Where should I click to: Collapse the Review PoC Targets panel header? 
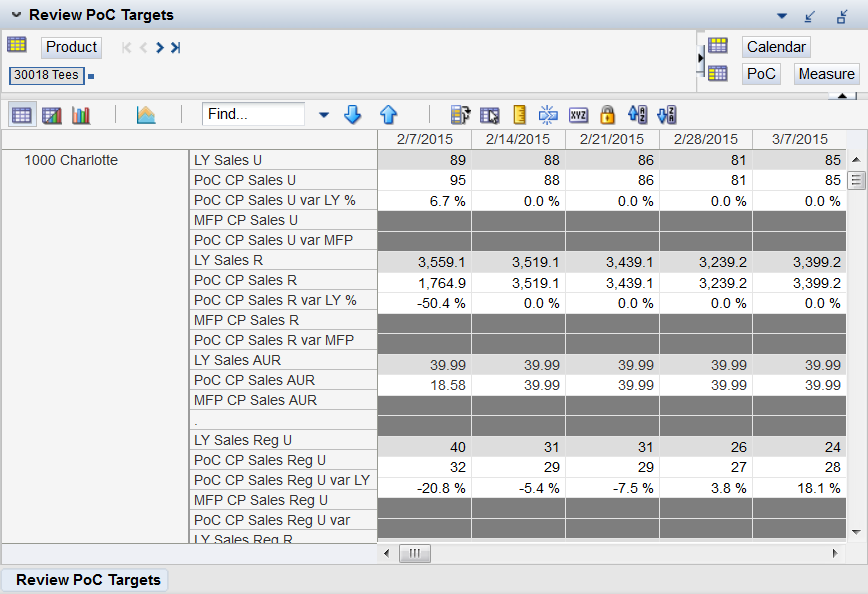(16, 15)
